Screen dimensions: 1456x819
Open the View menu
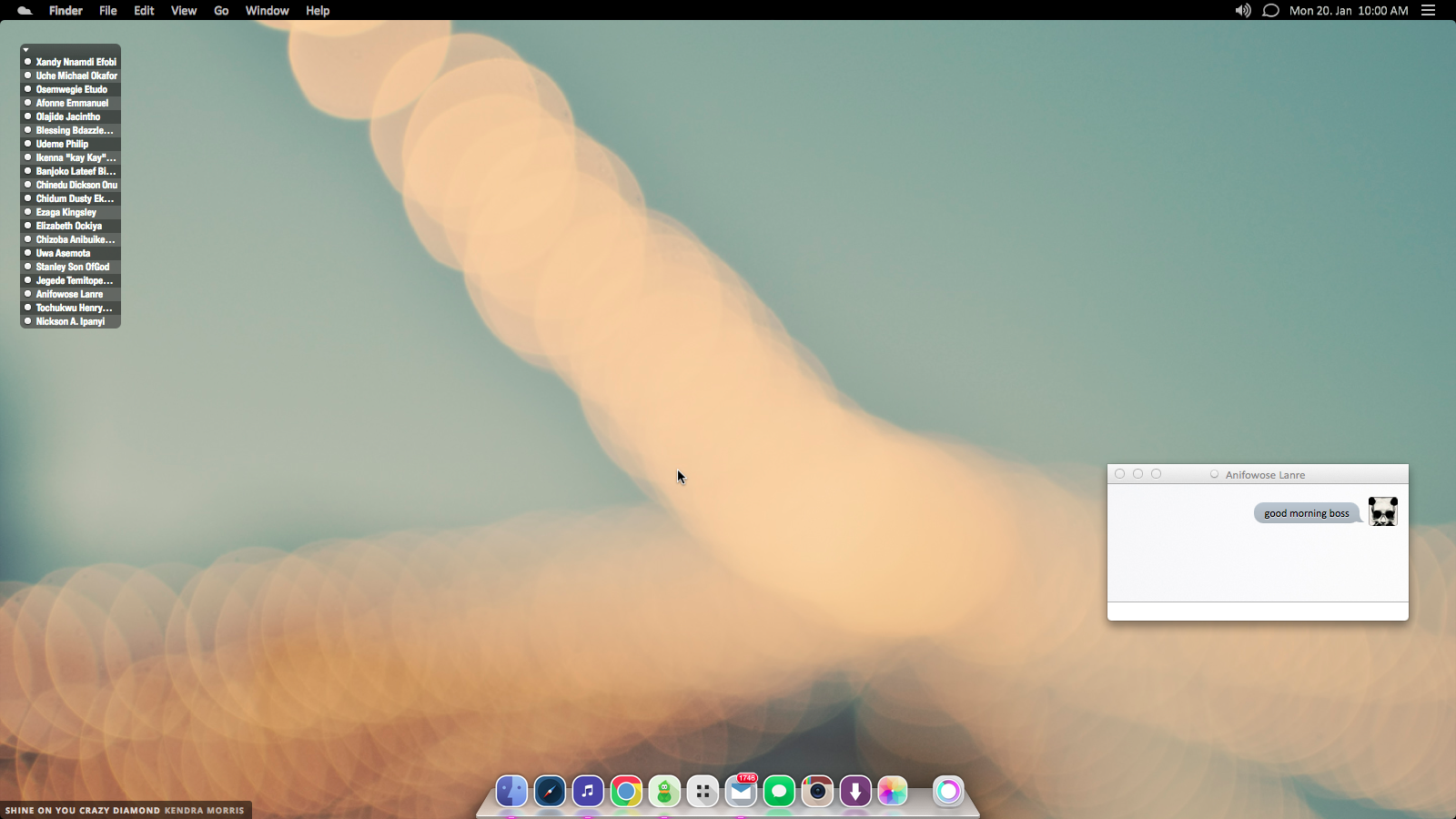click(184, 11)
